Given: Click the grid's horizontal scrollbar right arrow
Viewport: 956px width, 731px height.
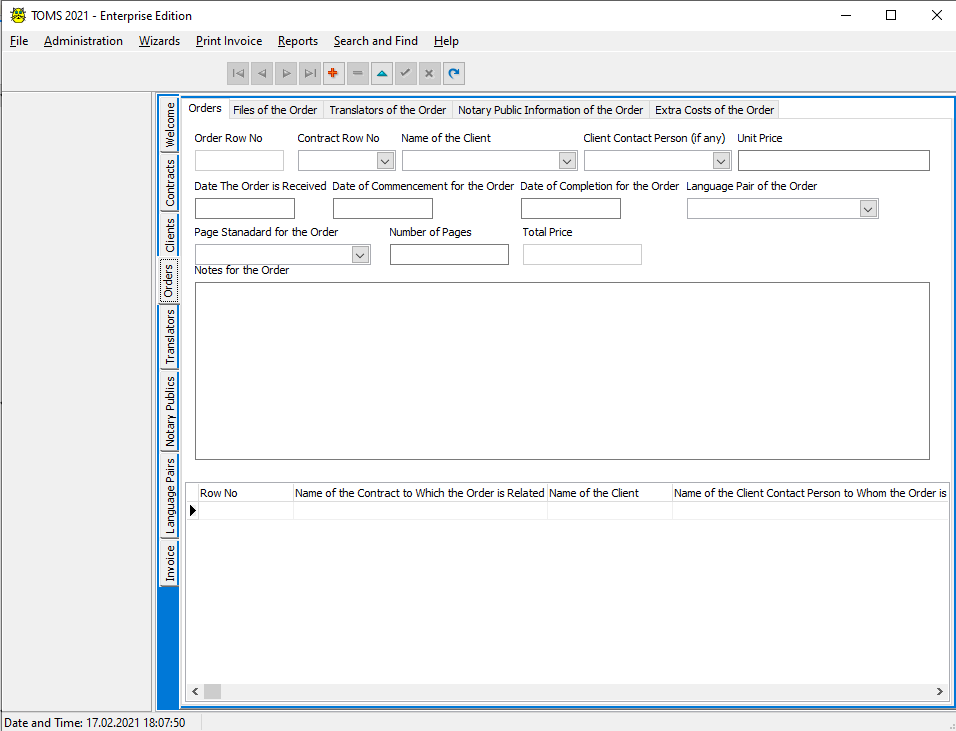Looking at the screenshot, I should pyautogui.click(x=939, y=691).
